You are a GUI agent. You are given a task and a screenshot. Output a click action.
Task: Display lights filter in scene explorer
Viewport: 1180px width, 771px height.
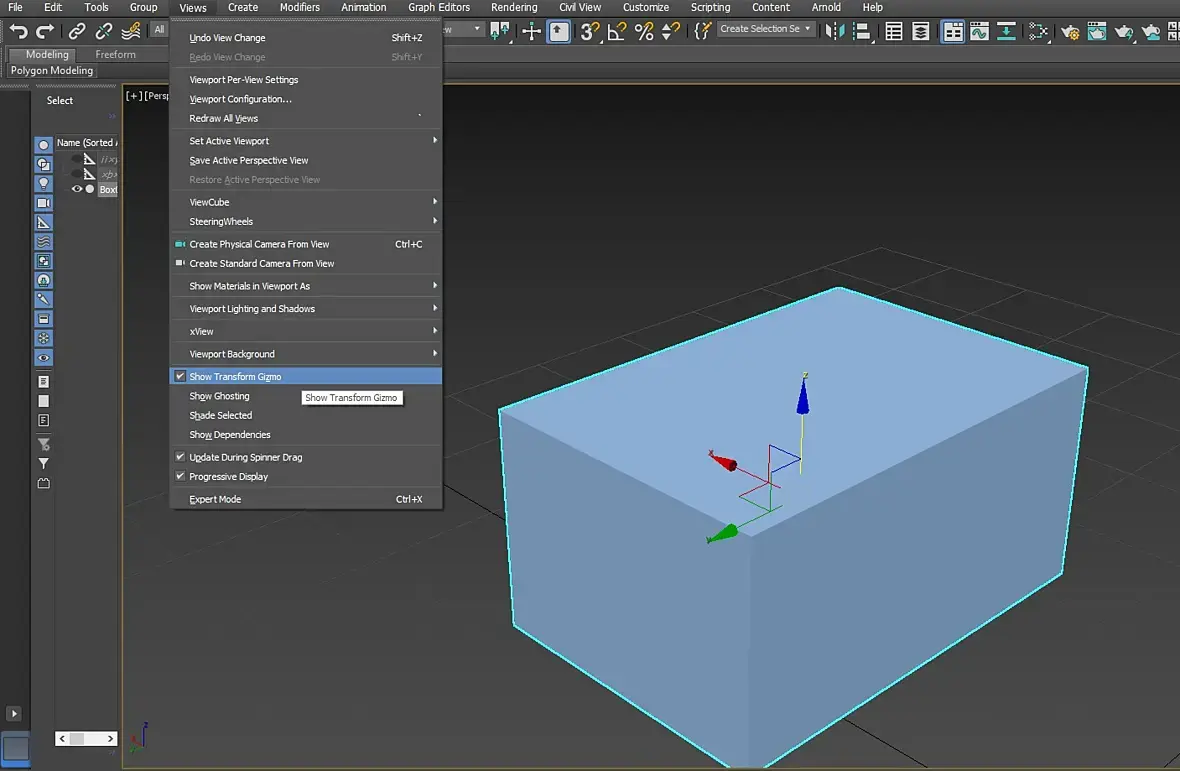(44, 184)
